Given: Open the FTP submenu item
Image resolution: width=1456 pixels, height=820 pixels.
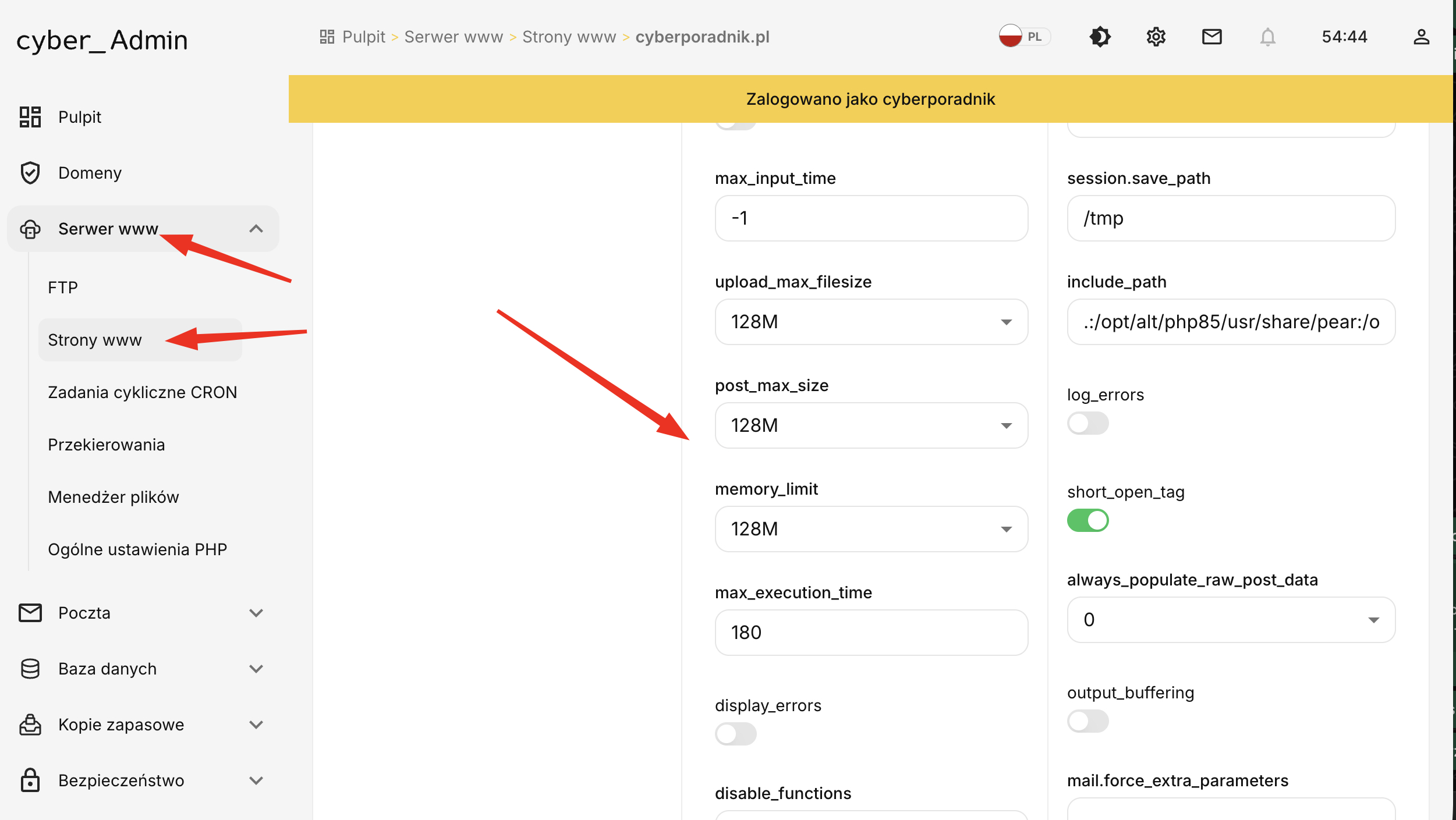Looking at the screenshot, I should click(x=63, y=287).
